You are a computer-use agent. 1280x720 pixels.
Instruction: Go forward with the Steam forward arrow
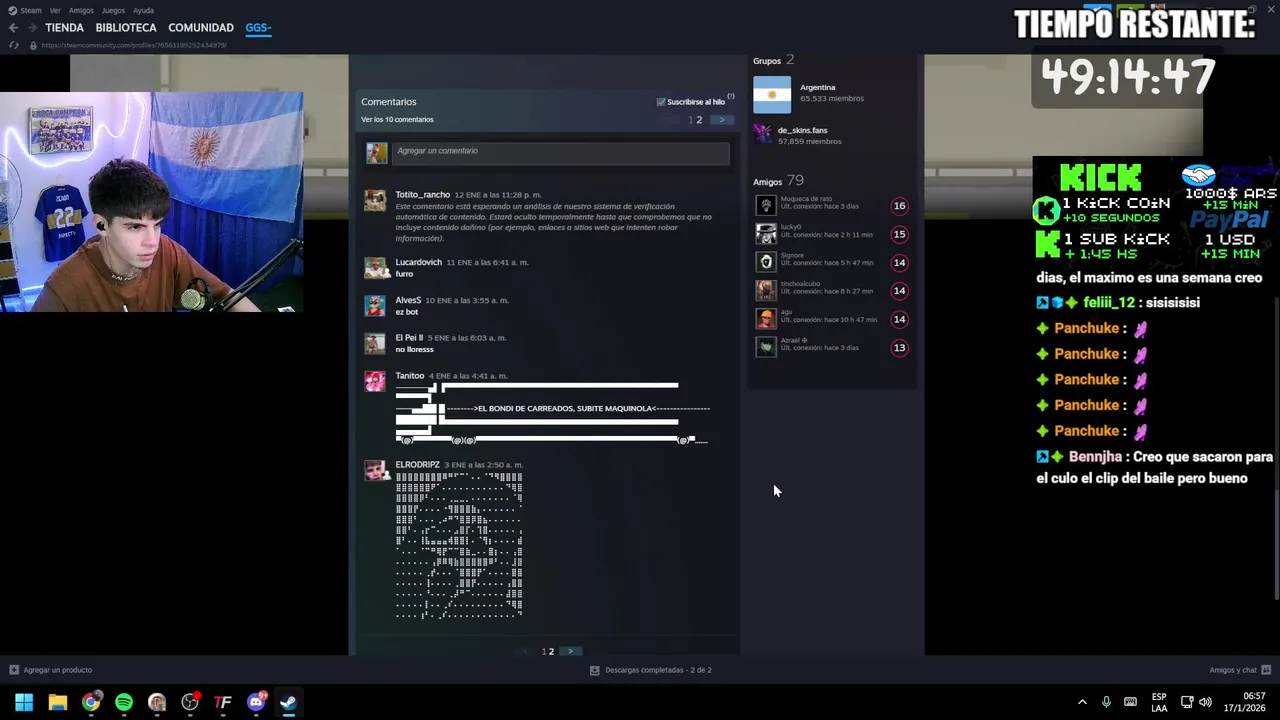point(32,28)
